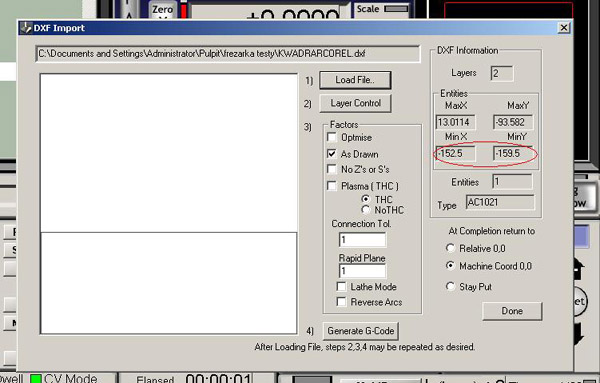Click the Load File.. button
Screen dimensions: 600x383
[355, 80]
